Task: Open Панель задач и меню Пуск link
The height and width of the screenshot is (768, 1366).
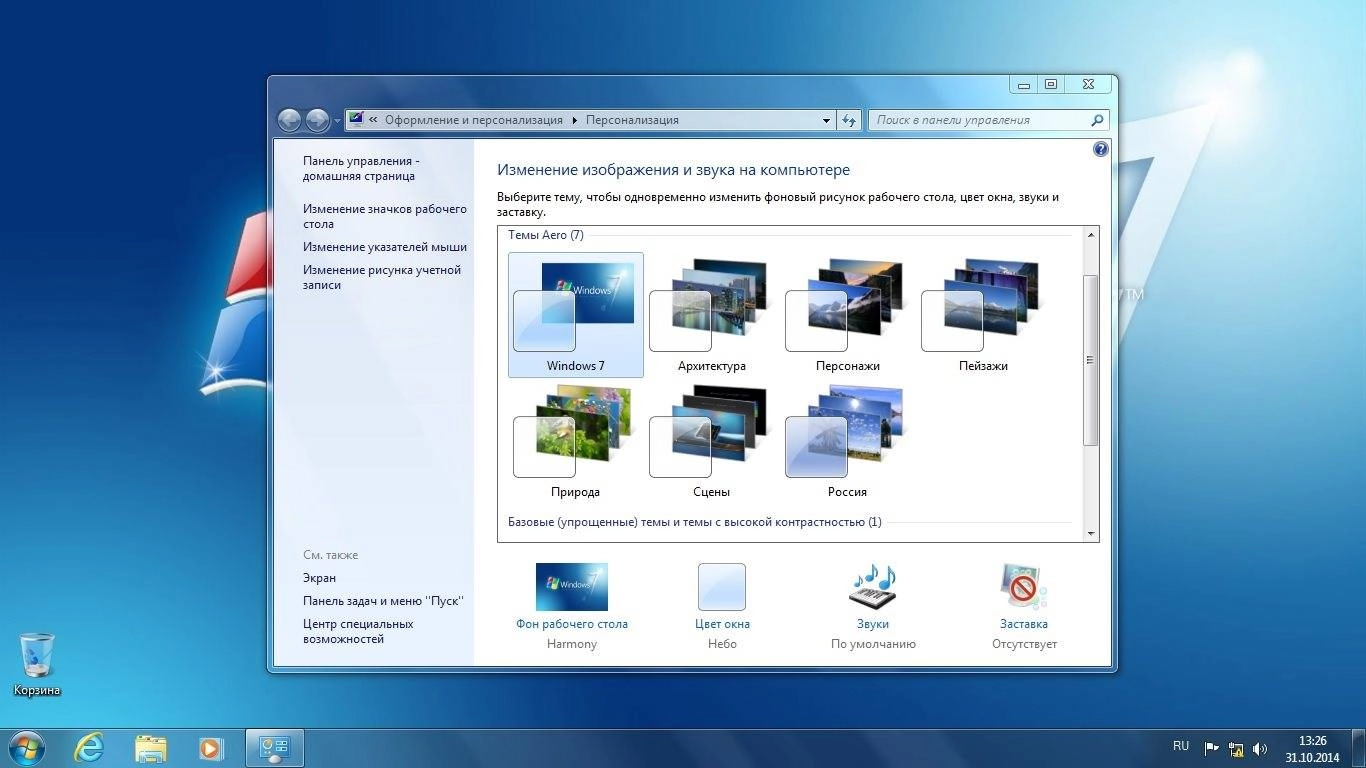Action: 383,601
